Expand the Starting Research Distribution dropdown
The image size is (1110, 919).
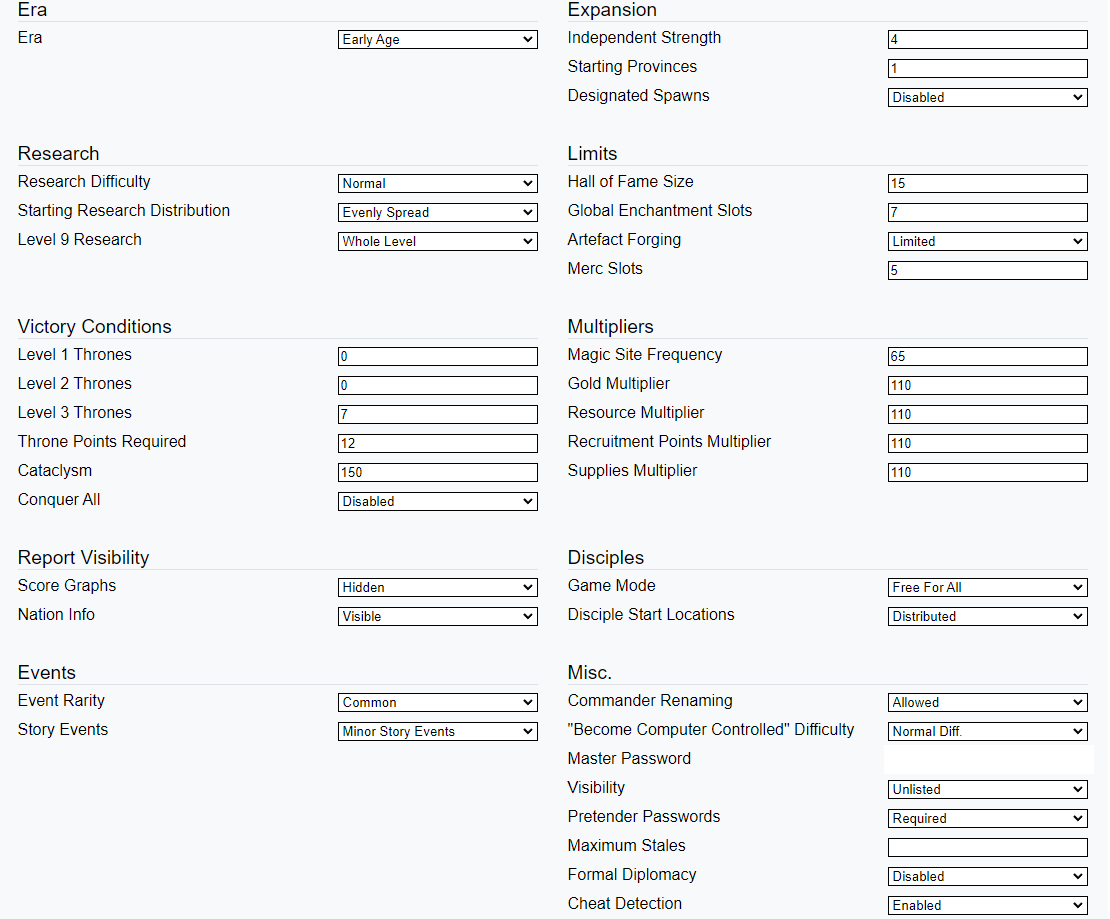point(437,212)
